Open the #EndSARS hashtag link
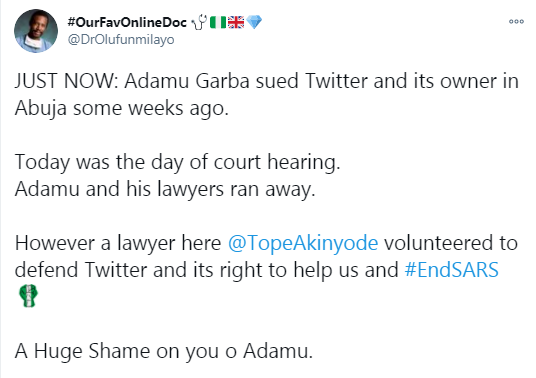Screen dimensions: 536x378 [x=452, y=270]
